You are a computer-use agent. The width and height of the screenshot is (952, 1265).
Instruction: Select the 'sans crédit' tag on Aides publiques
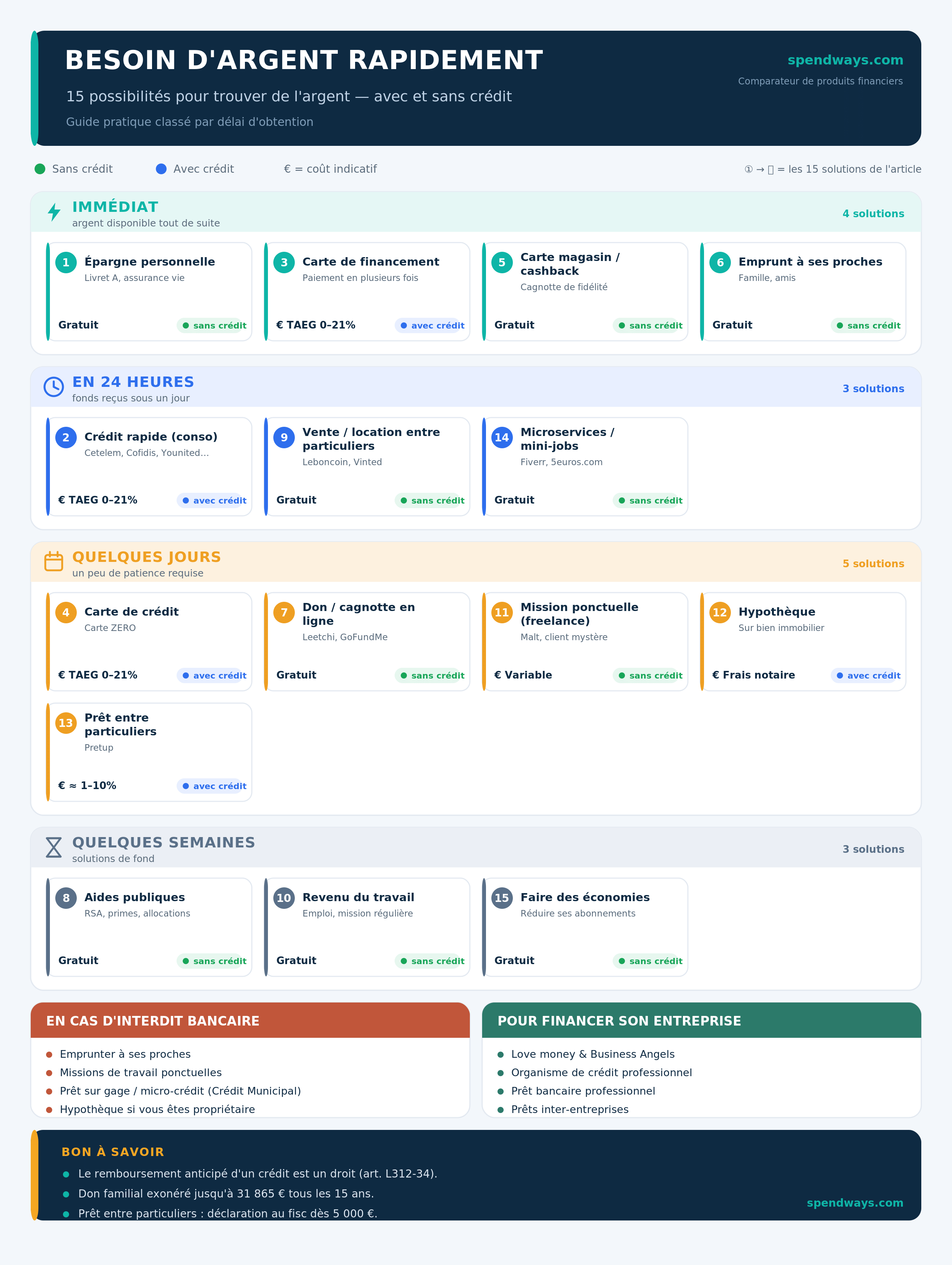211,961
